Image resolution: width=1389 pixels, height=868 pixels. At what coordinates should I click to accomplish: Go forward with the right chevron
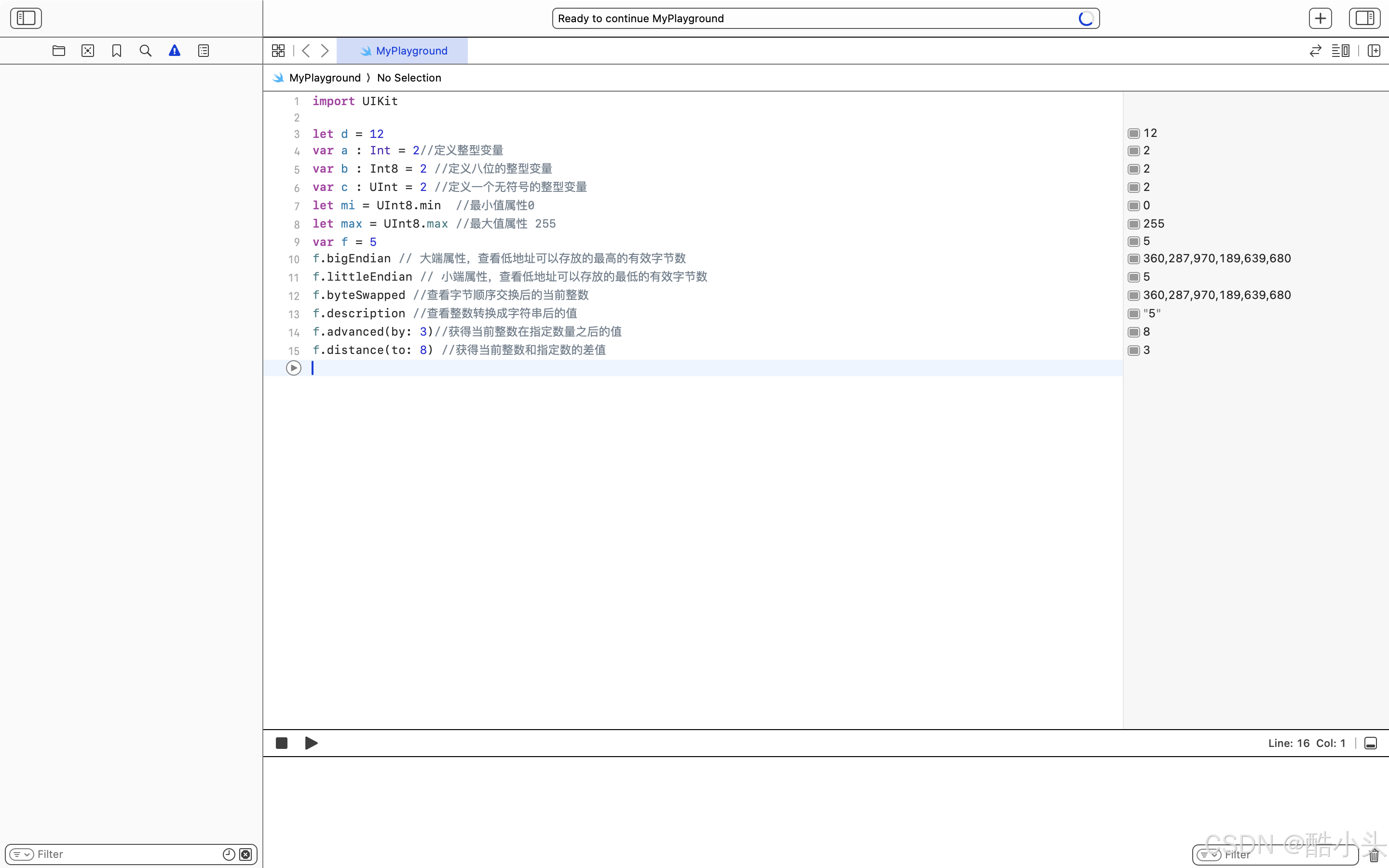325,51
